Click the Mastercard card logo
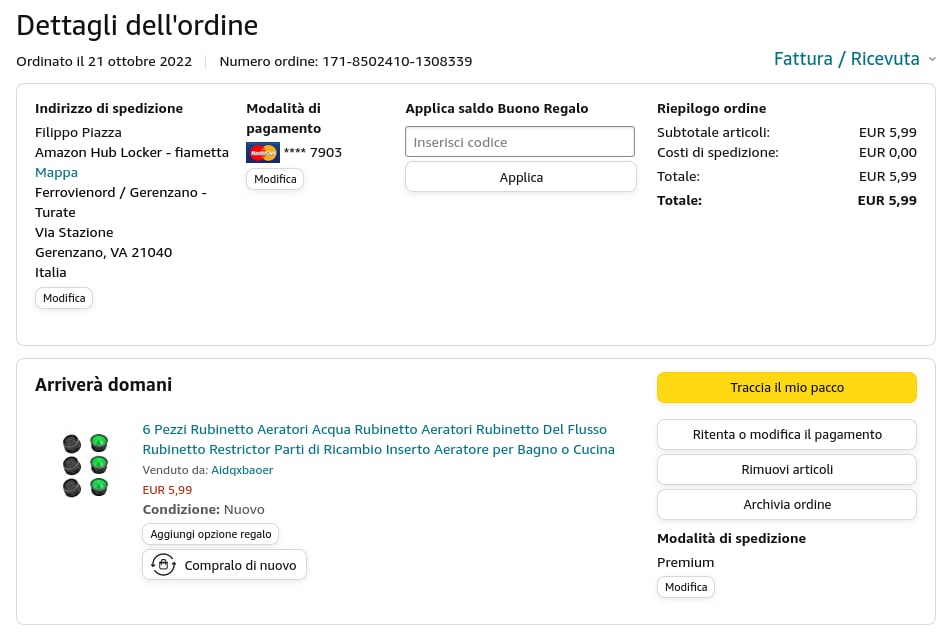The height and width of the screenshot is (634, 948). tap(263, 153)
